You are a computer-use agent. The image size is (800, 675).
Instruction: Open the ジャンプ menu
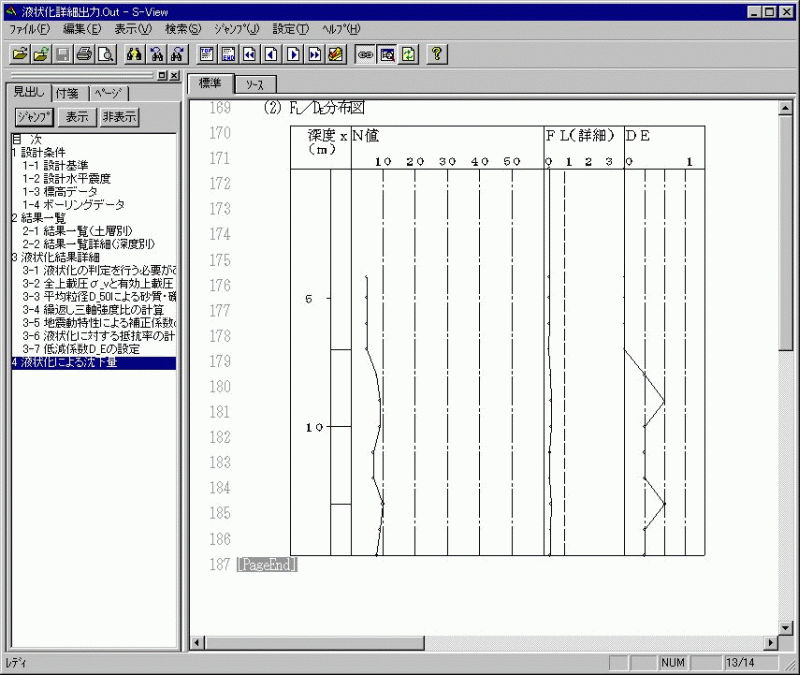pos(235,28)
